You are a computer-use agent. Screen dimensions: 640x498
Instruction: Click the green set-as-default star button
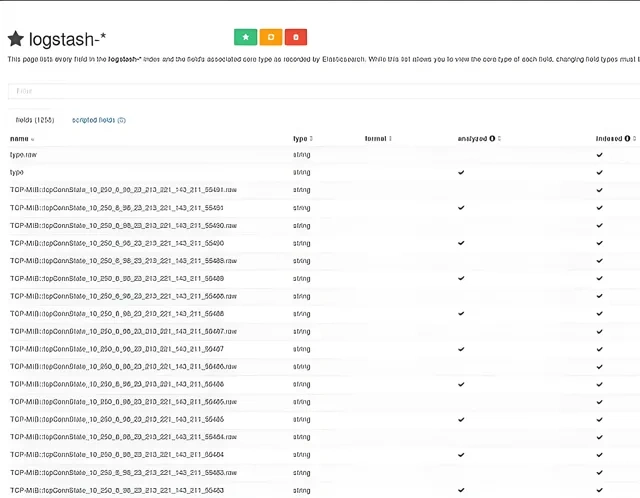click(245, 37)
